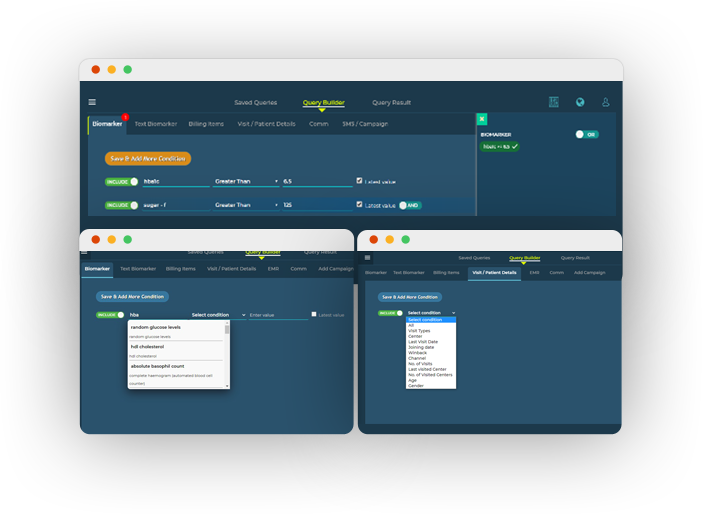
Task: Select random glucose levels suggestion
Action: (x=176, y=331)
